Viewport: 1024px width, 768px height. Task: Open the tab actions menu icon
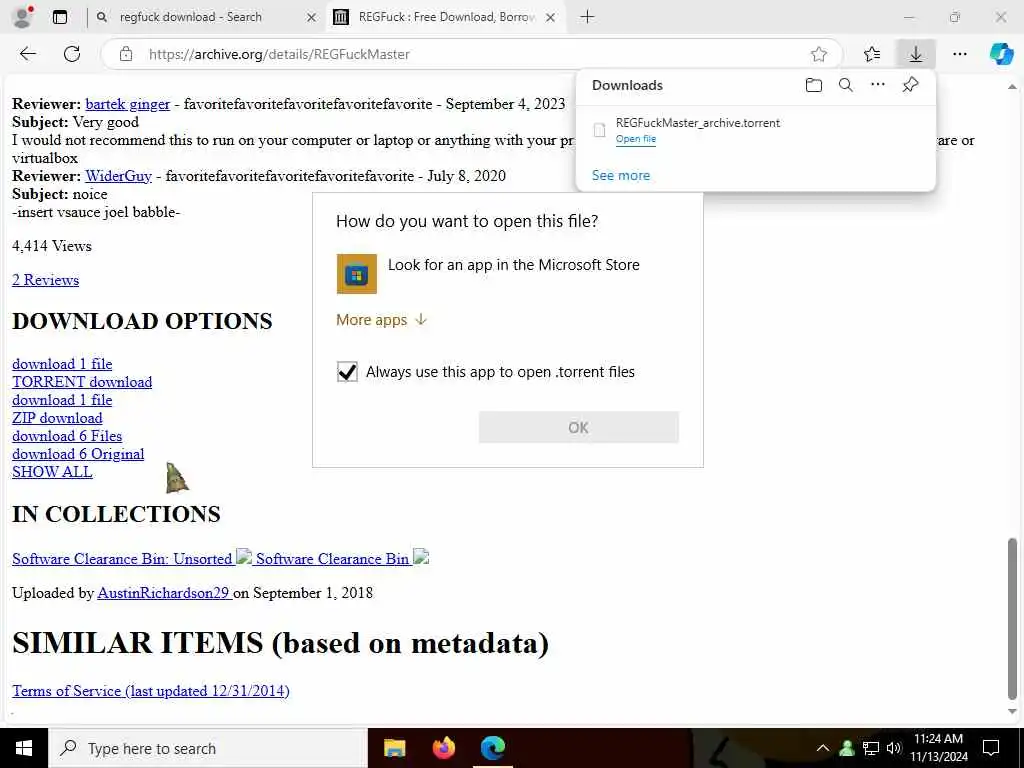click(59, 17)
